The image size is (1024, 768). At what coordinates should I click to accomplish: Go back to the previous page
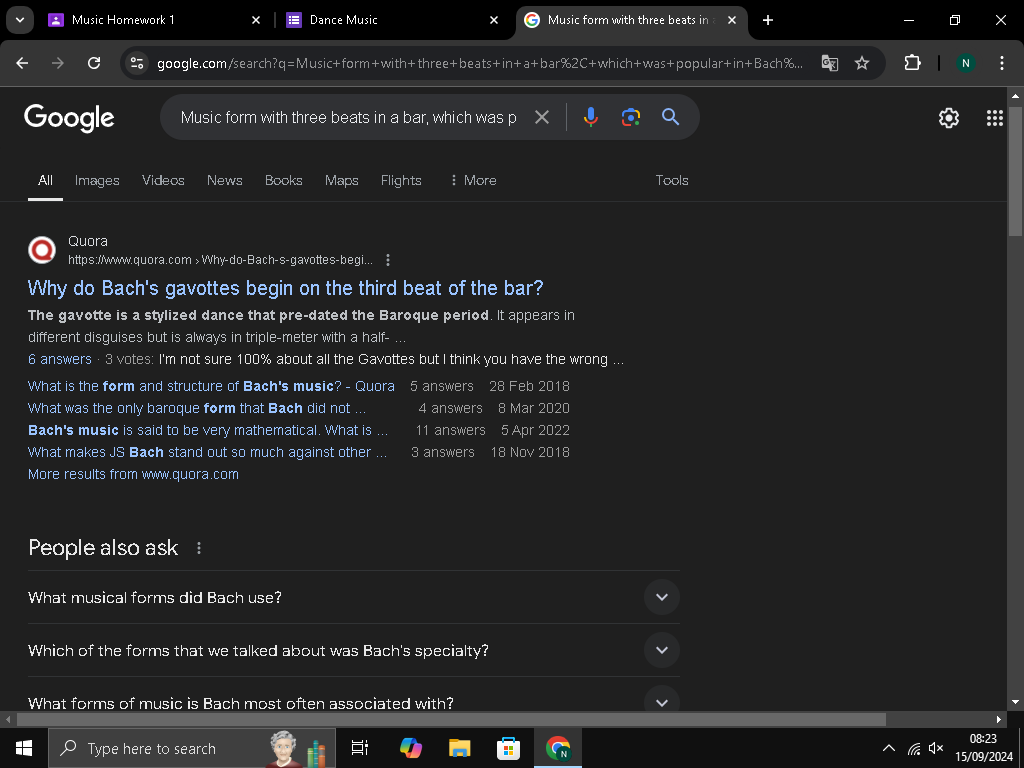coord(22,63)
